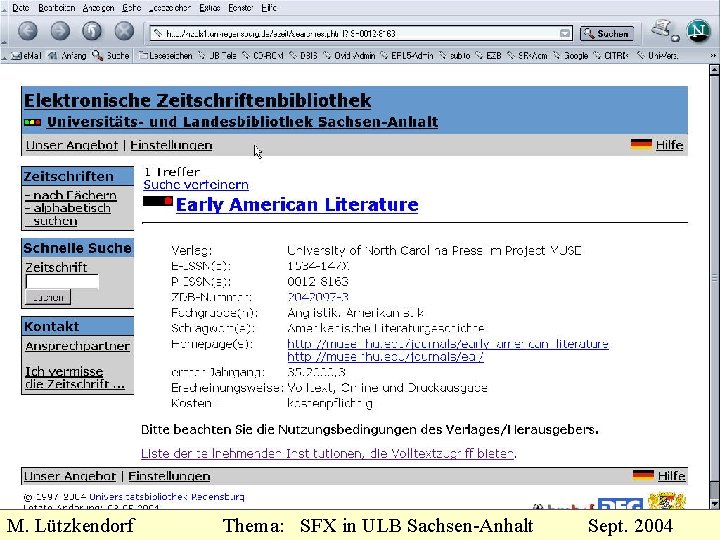Open the Gehe menu
This screenshot has height=540, width=720.
(x=131, y=8)
